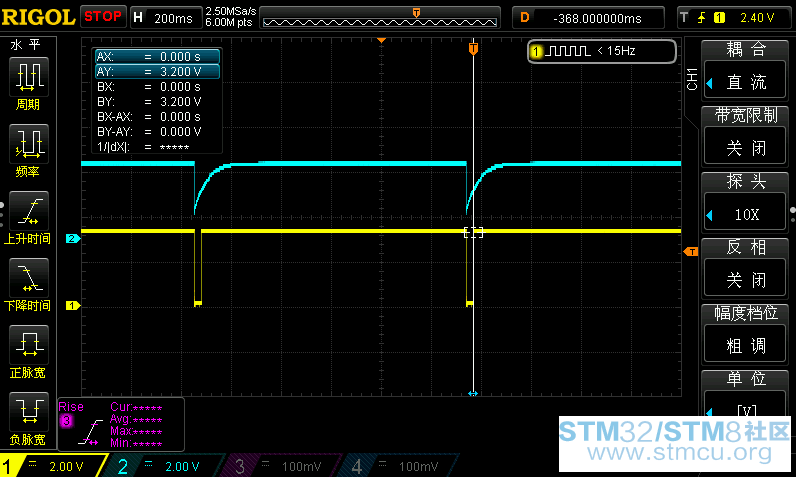Click the RIGOL logo
This screenshot has height=477, width=796.
pyautogui.click(x=38, y=17)
